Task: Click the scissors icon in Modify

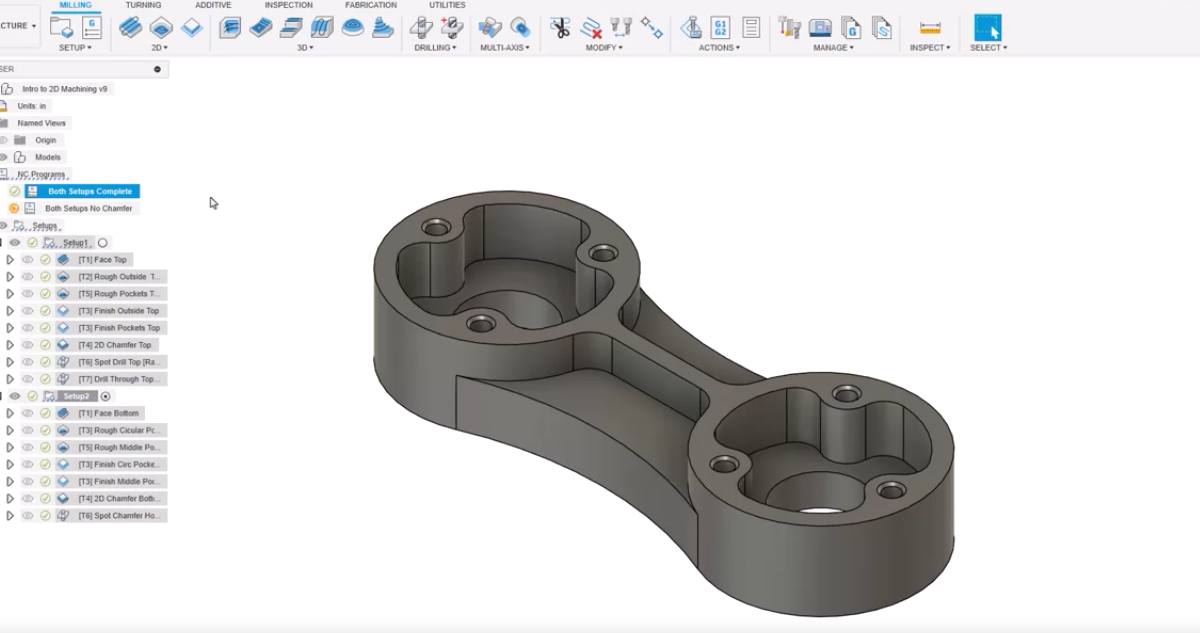Action: click(x=561, y=28)
